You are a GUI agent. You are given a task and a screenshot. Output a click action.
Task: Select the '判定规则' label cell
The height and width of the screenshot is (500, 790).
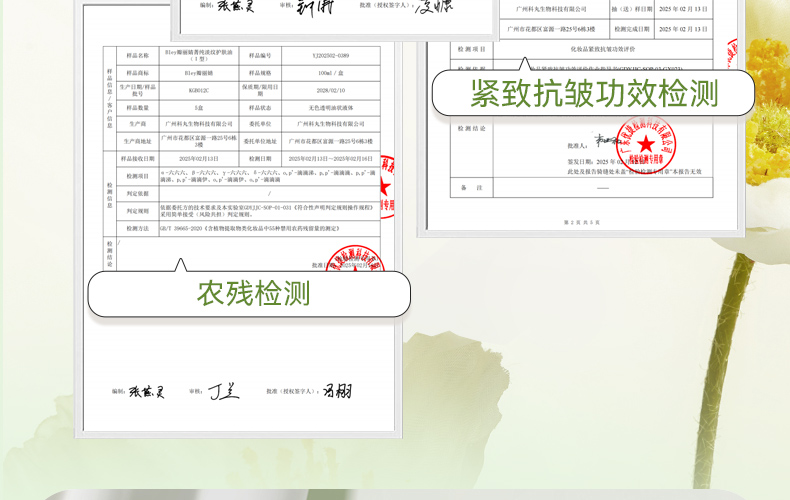coord(138,211)
